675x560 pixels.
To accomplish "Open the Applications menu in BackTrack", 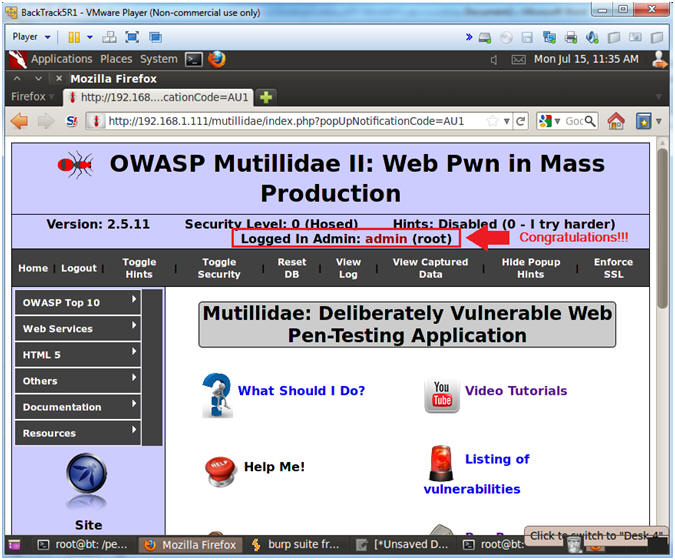I will tap(62, 59).
